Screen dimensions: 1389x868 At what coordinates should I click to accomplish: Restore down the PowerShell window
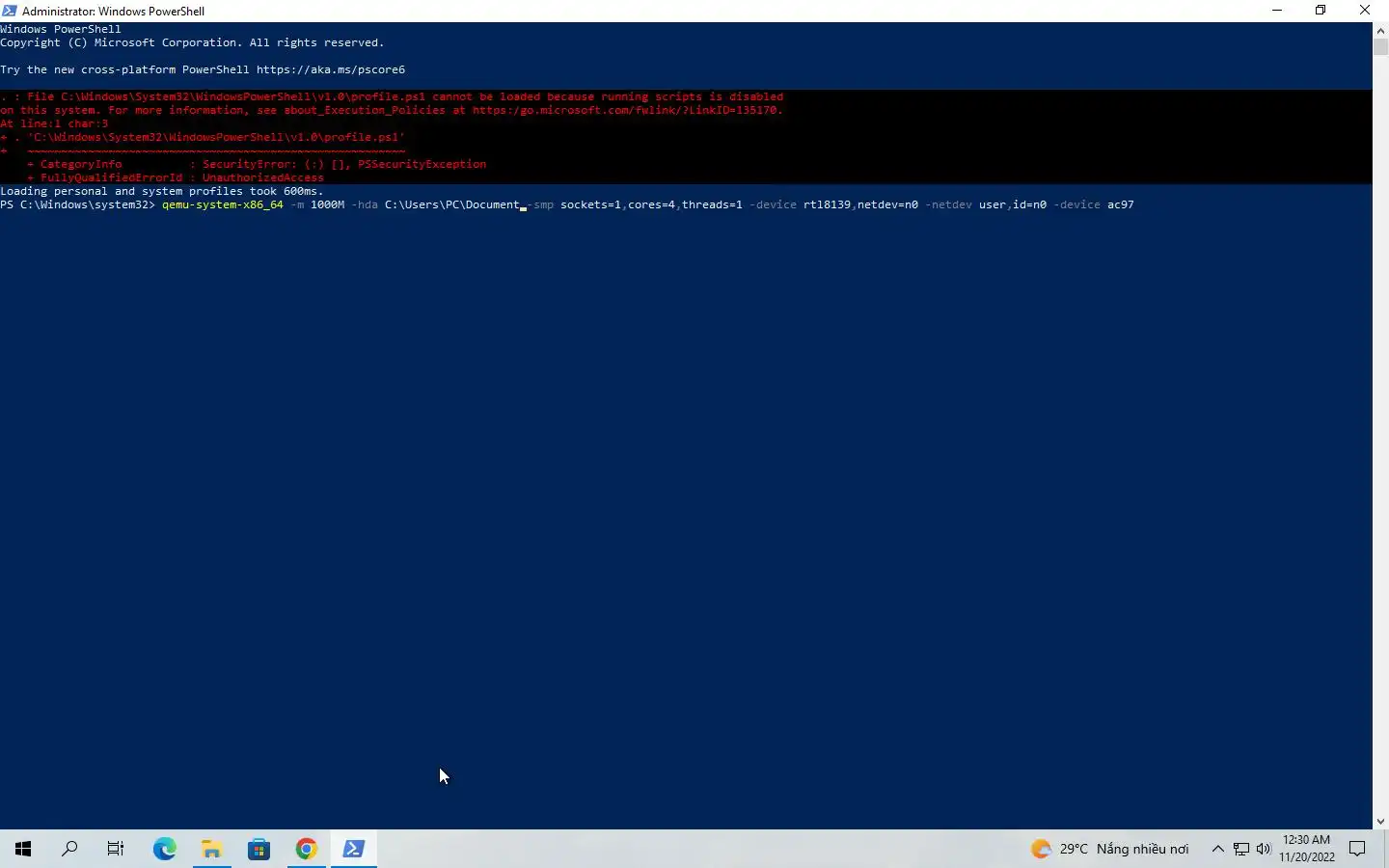(1321, 11)
